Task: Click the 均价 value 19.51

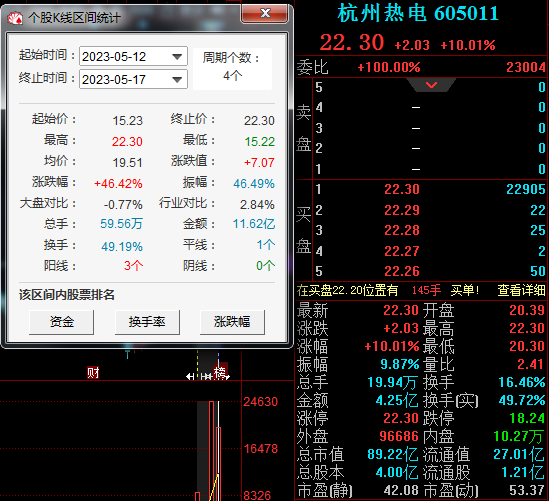Action: coord(127,163)
